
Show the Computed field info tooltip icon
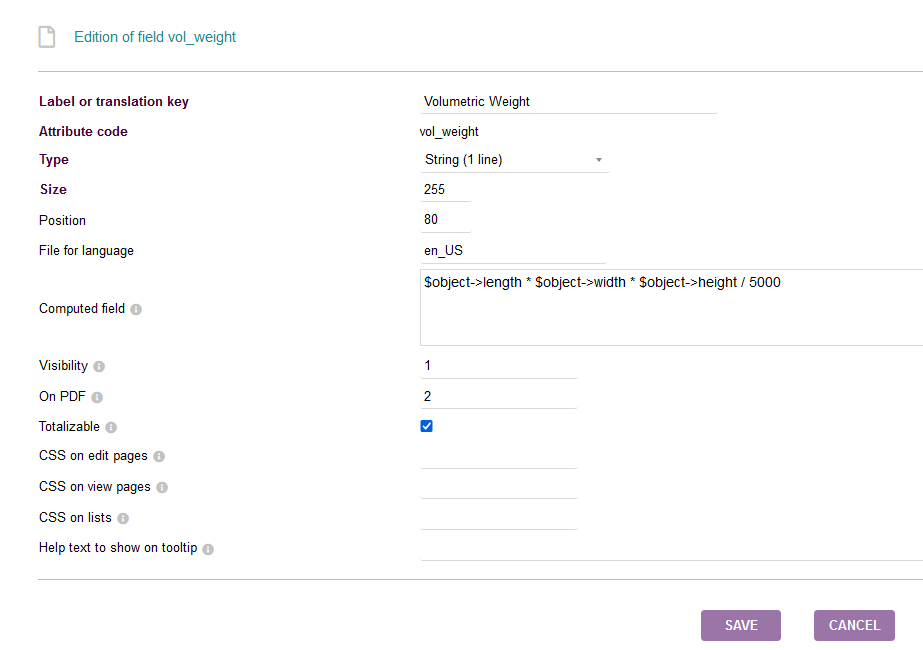pyautogui.click(x=136, y=310)
